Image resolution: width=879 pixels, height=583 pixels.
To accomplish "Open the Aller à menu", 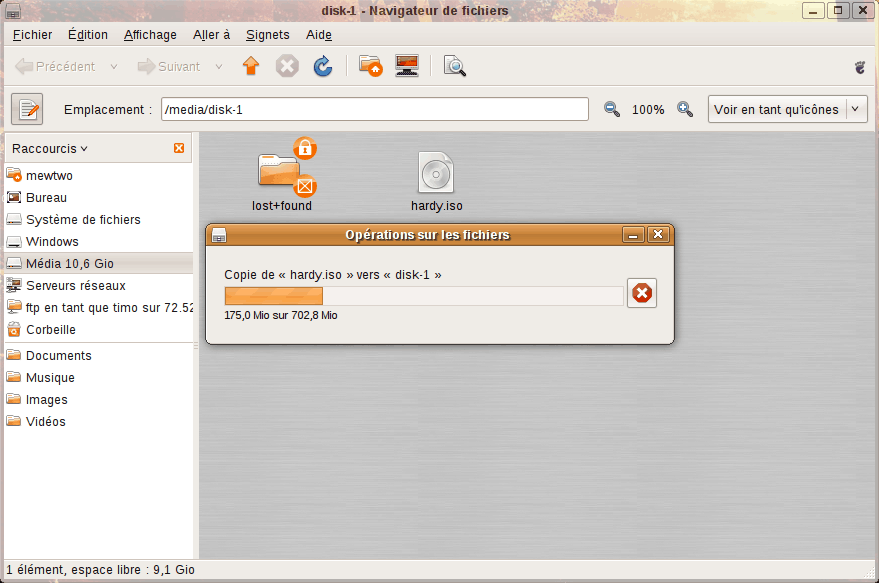I will [x=211, y=35].
